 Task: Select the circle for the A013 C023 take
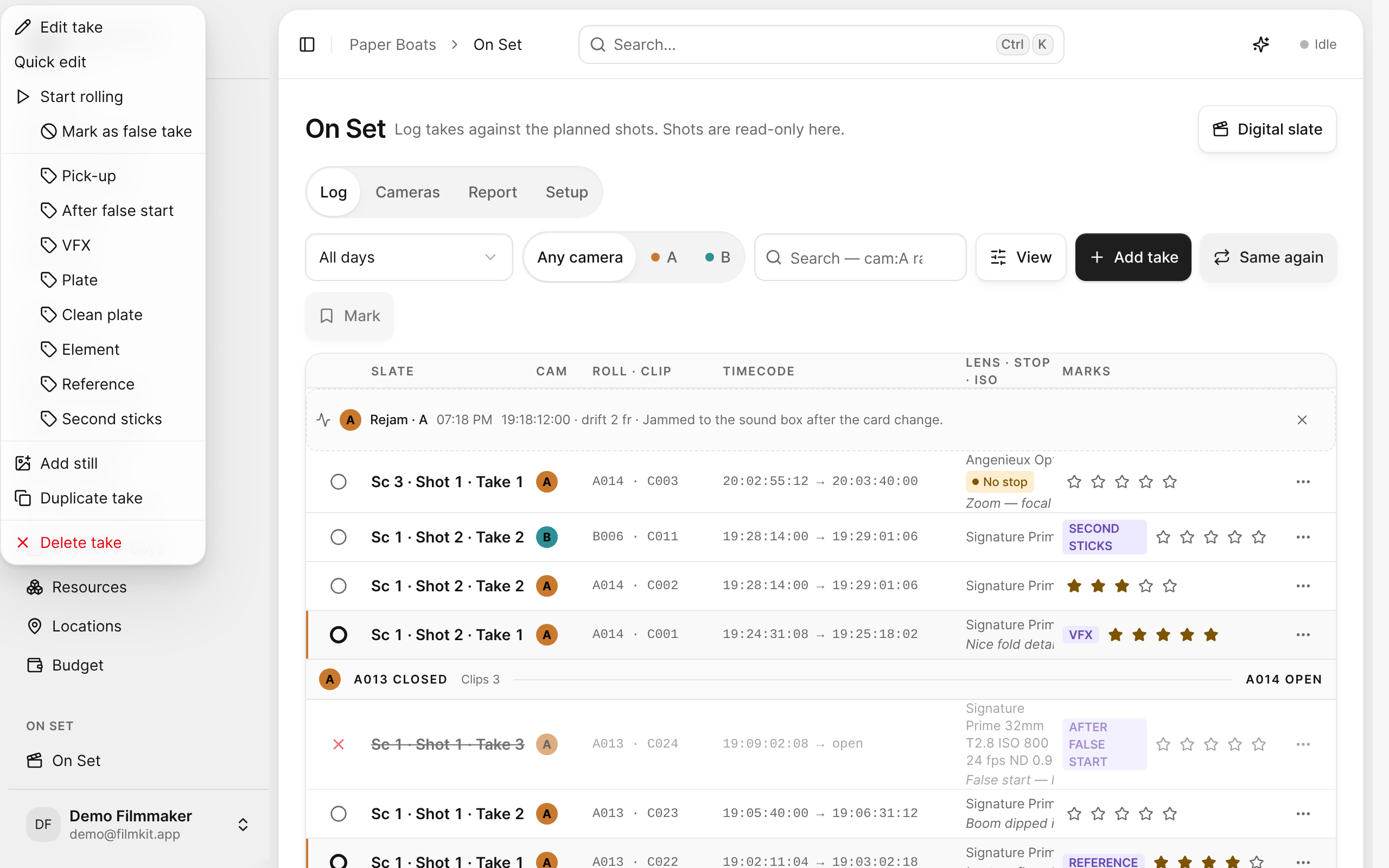(x=339, y=813)
